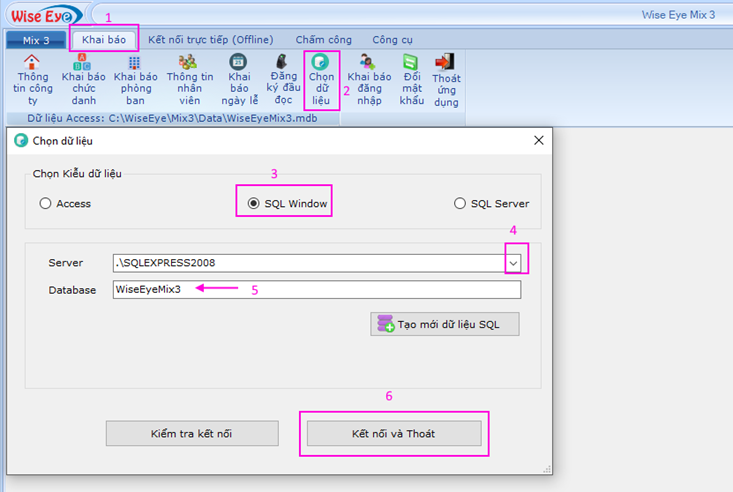Select Thông tin nhân viên icon

[x=189, y=62]
